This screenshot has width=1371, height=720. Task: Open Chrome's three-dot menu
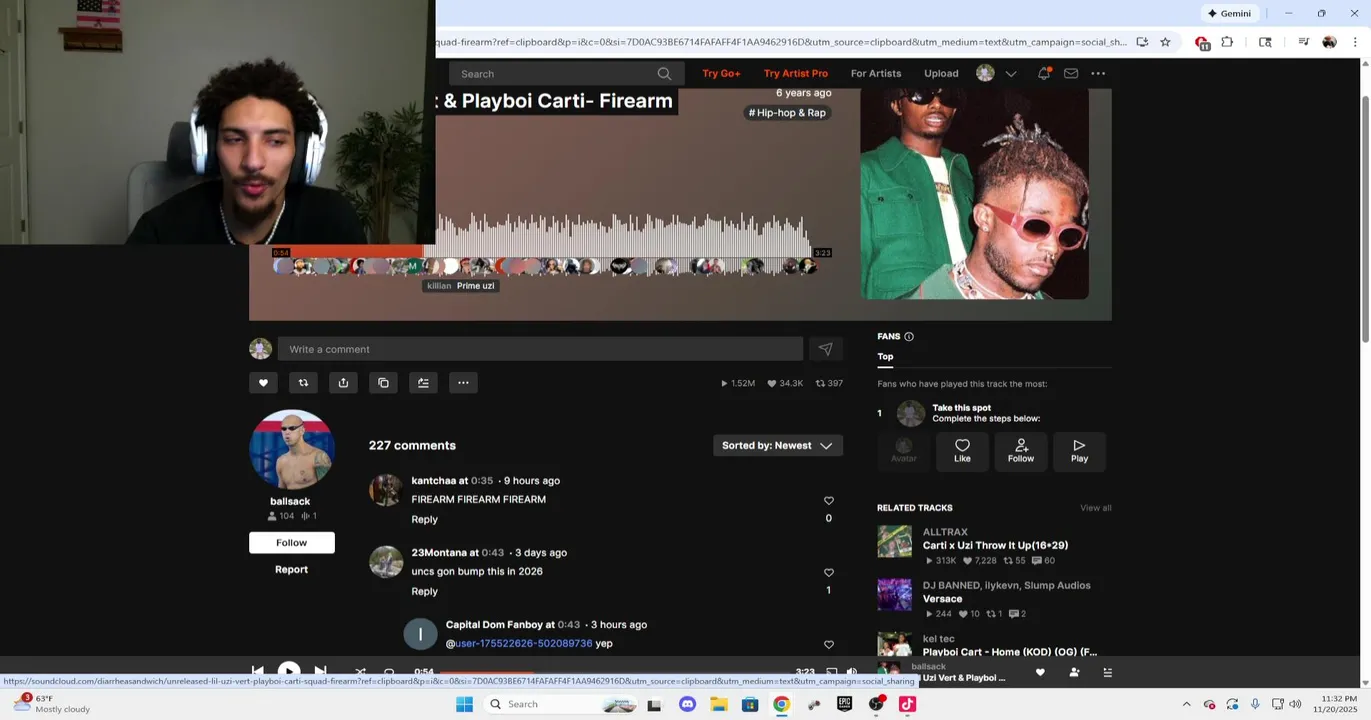[x=1355, y=42]
